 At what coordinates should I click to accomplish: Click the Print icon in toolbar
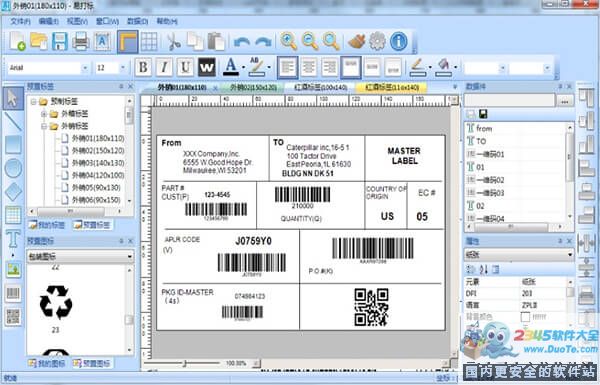81,41
